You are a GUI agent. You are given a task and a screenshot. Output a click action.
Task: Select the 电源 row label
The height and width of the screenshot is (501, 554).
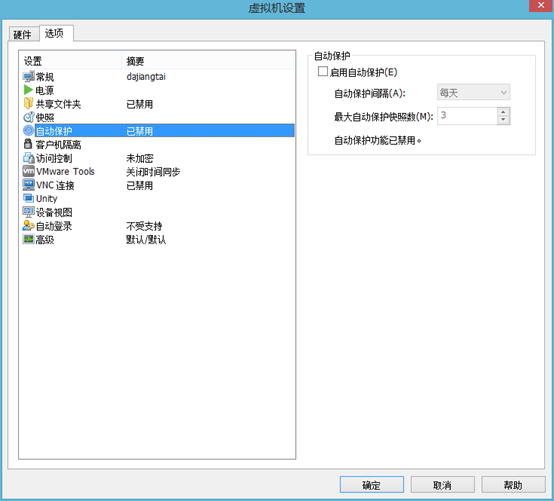tap(45, 90)
